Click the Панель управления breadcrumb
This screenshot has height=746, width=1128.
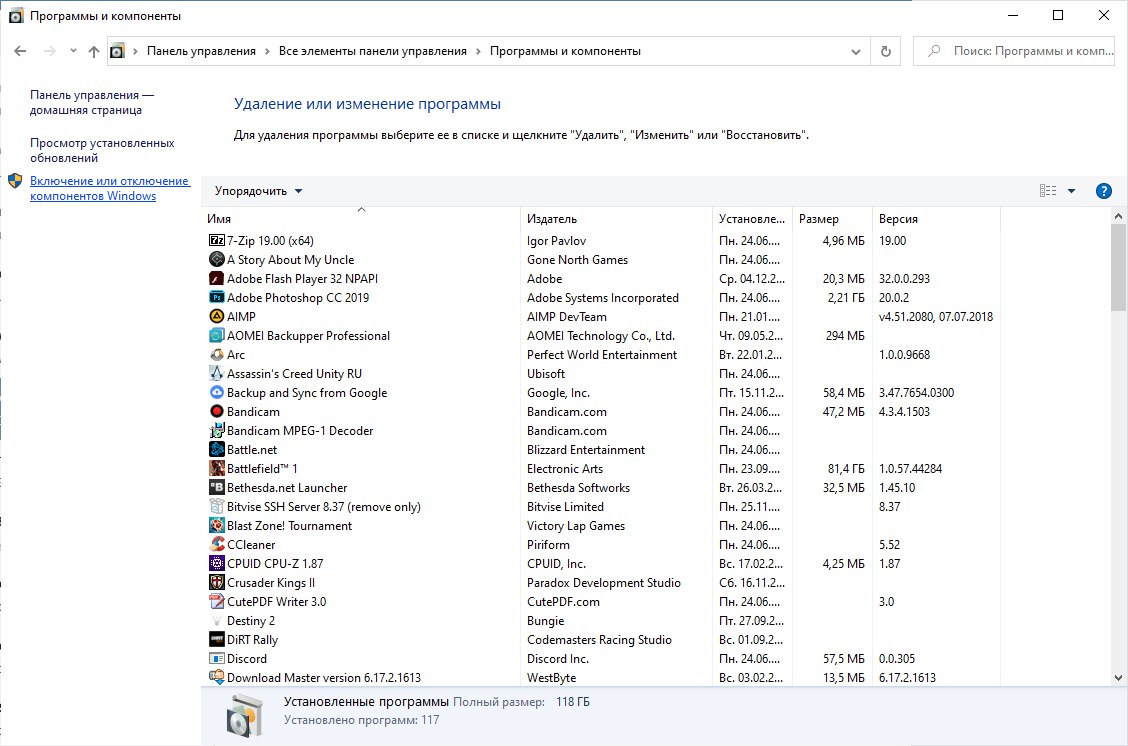click(x=201, y=51)
